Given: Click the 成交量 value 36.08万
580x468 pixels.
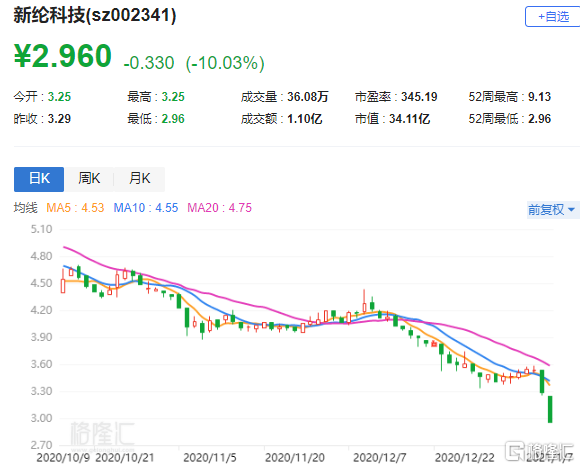Looking at the screenshot, I should click(308, 97).
